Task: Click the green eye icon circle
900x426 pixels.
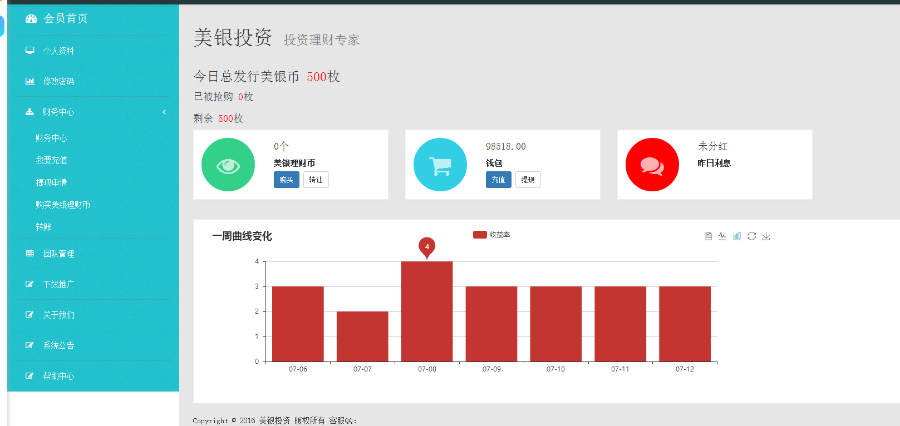Action: (x=226, y=165)
